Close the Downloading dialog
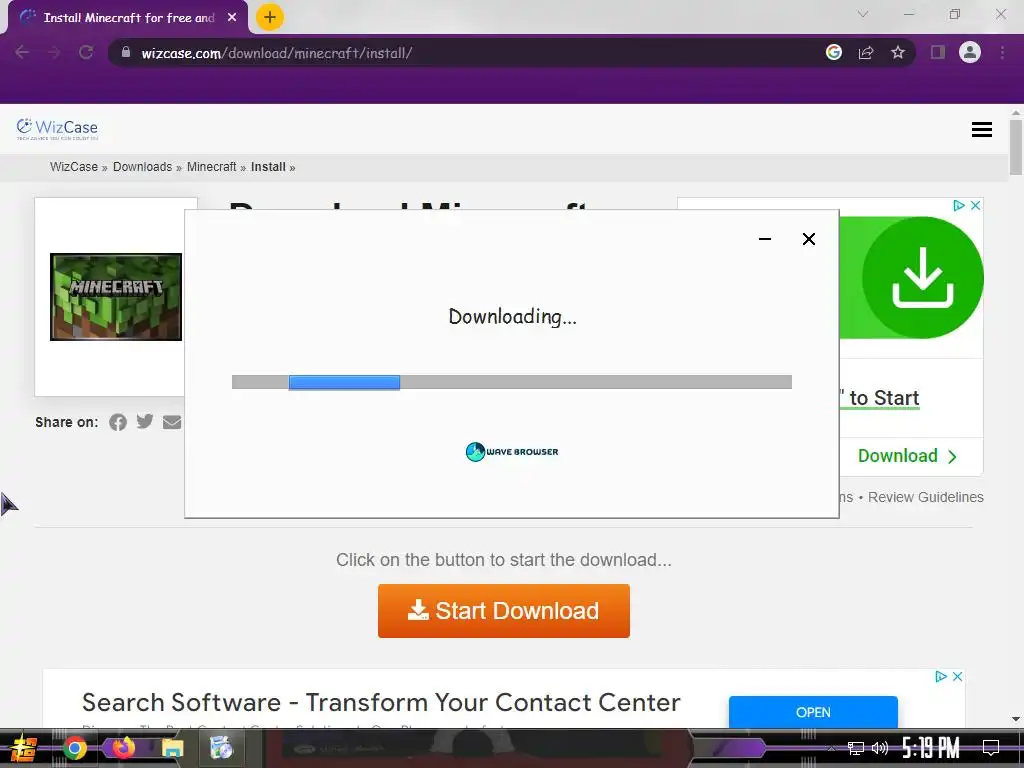The height and width of the screenshot is (768, 1024). 808,239
